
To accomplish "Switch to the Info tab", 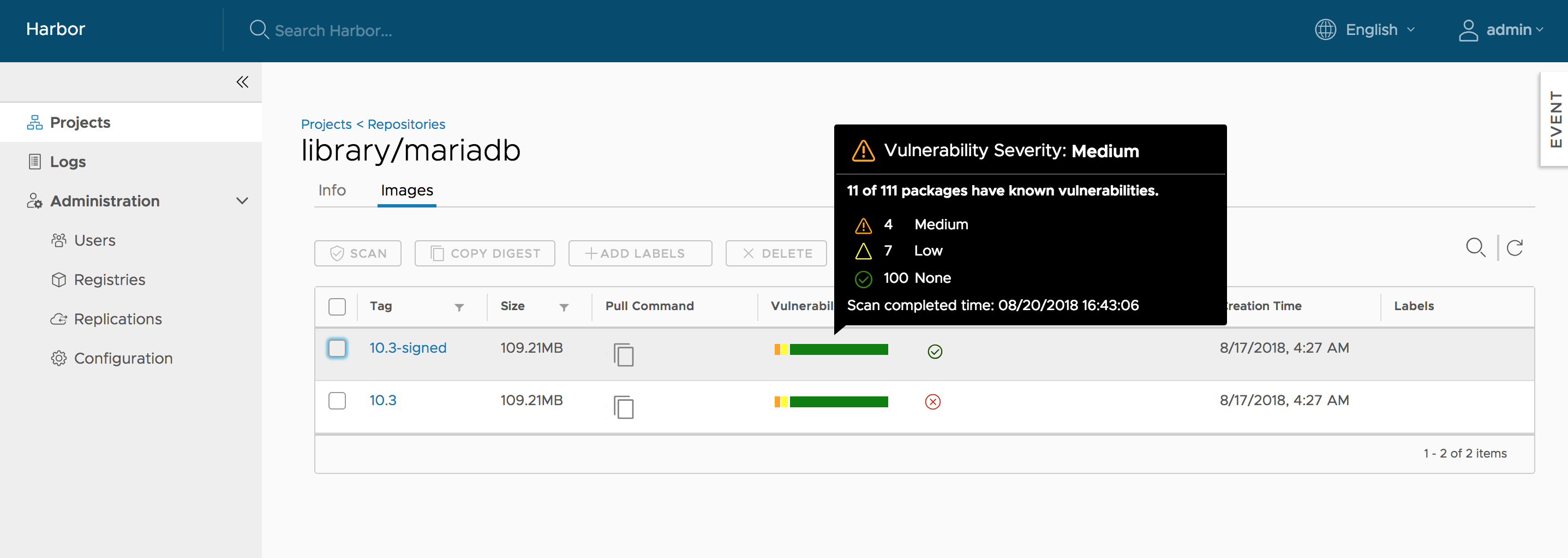I will point(332,191).
